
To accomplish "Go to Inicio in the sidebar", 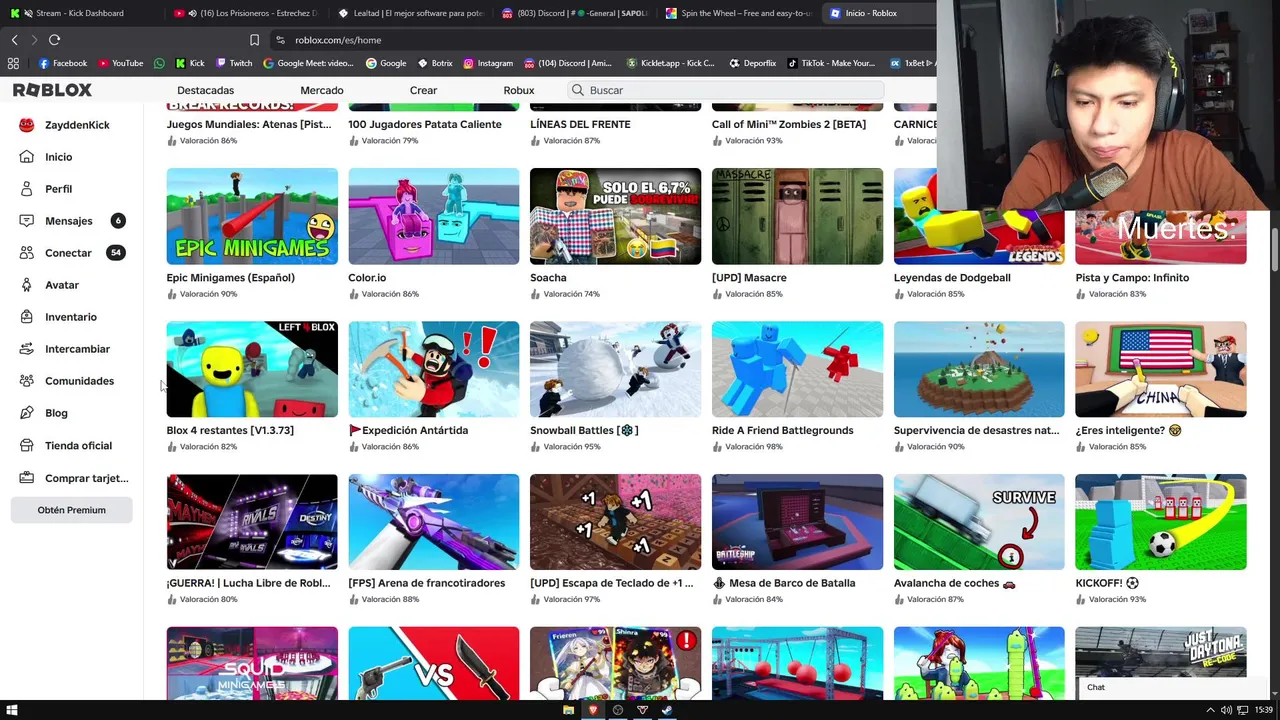I will (x=58, y=157).
